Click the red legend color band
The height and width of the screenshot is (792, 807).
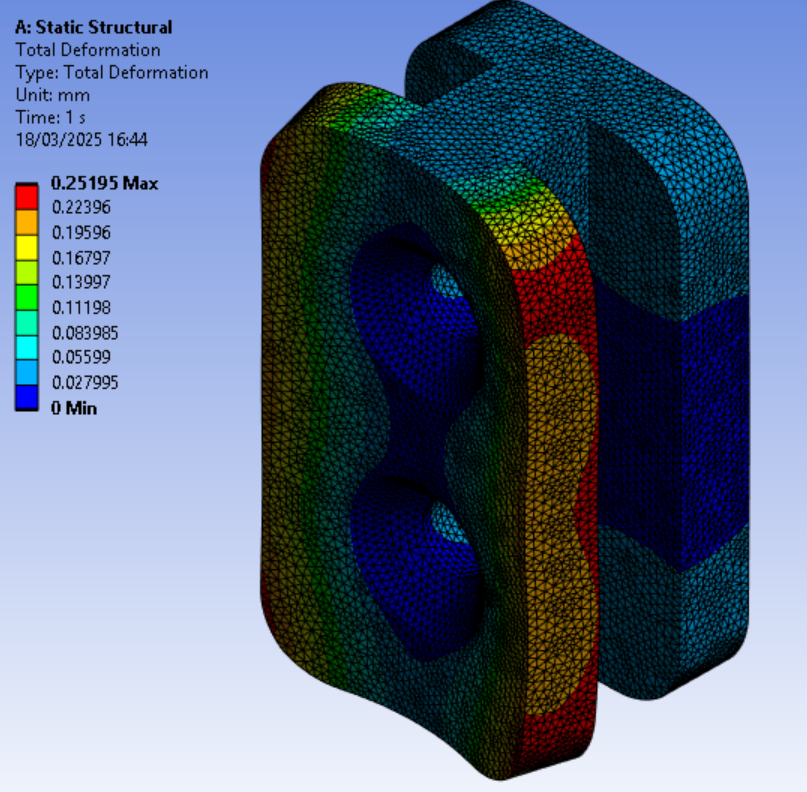[x=28, y=196]
